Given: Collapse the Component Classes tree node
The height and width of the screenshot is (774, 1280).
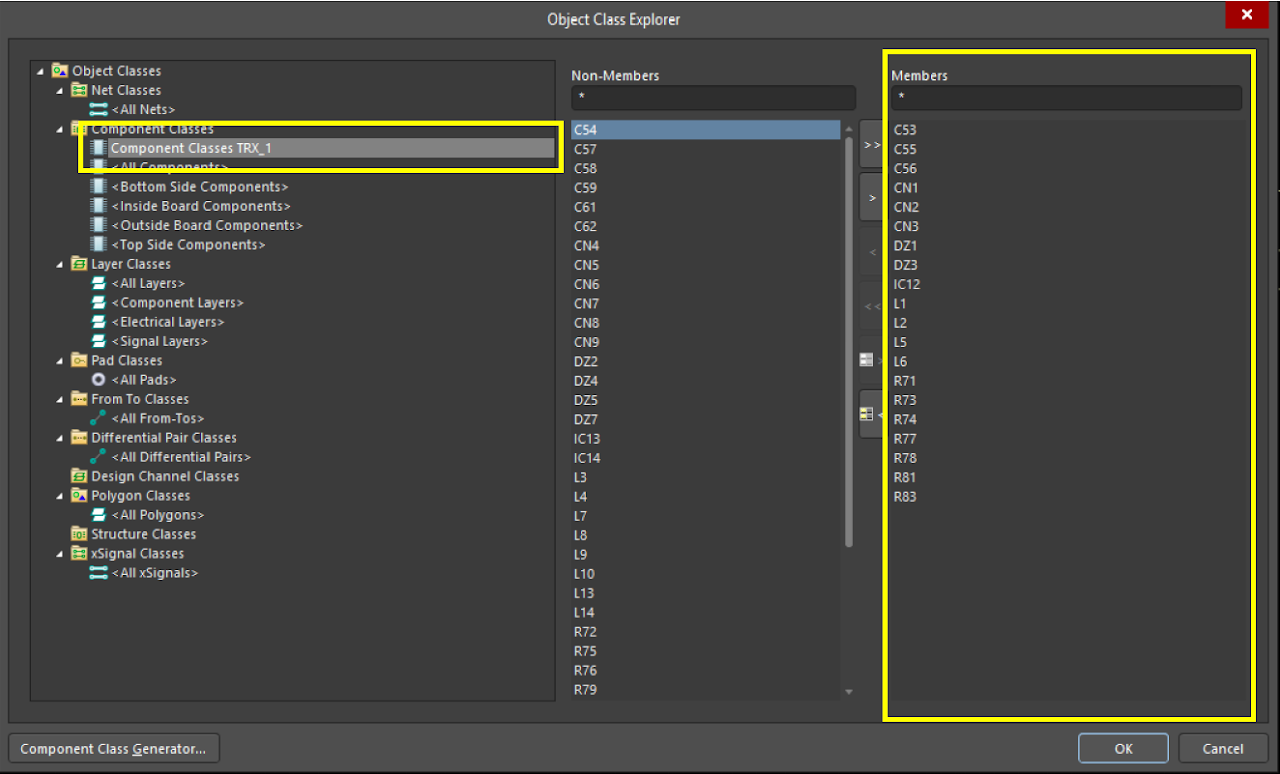Looking at the screenshot, I should [x=57, y=128].
